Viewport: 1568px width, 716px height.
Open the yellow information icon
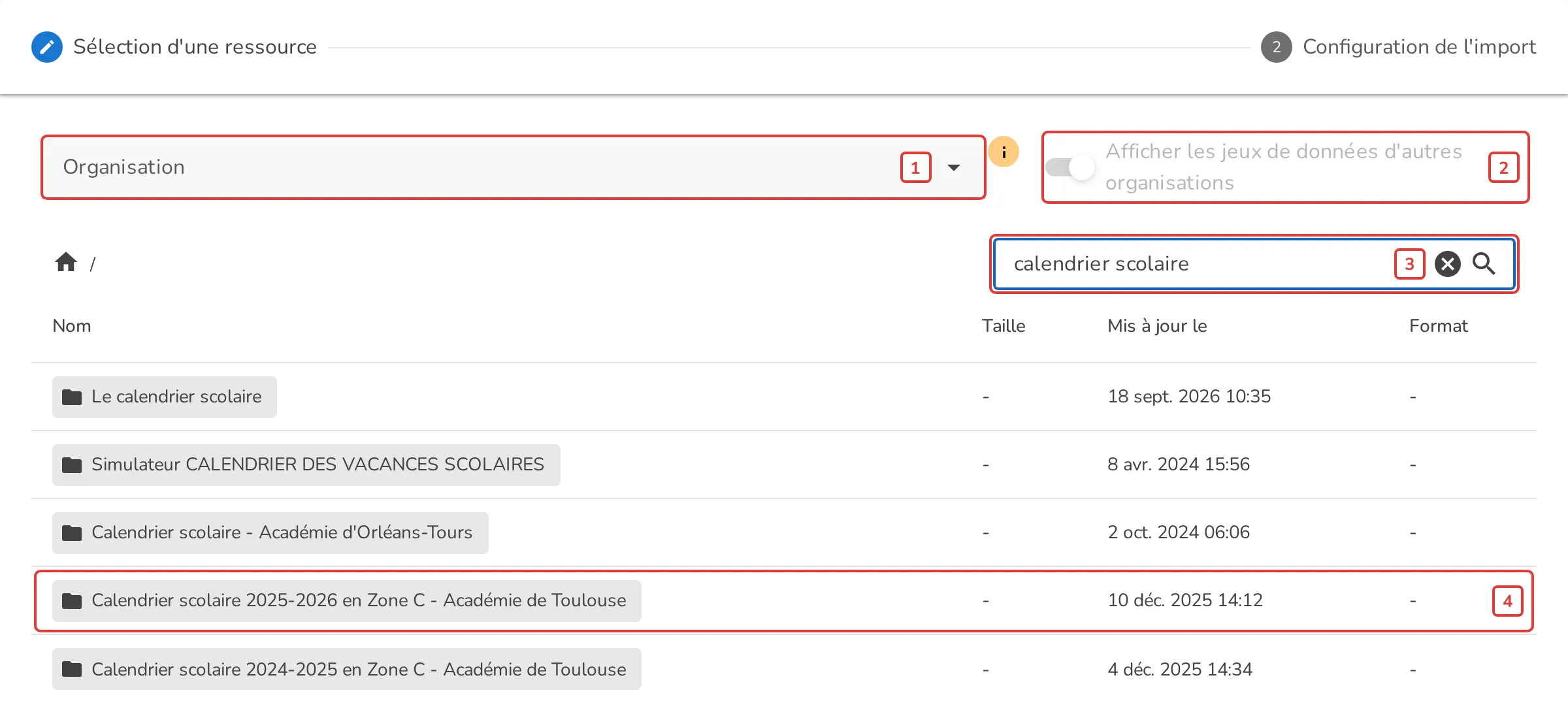coord(1004,152)
